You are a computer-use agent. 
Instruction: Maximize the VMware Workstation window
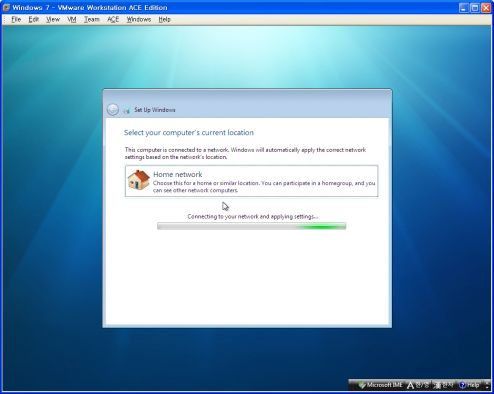click(475, 8)
